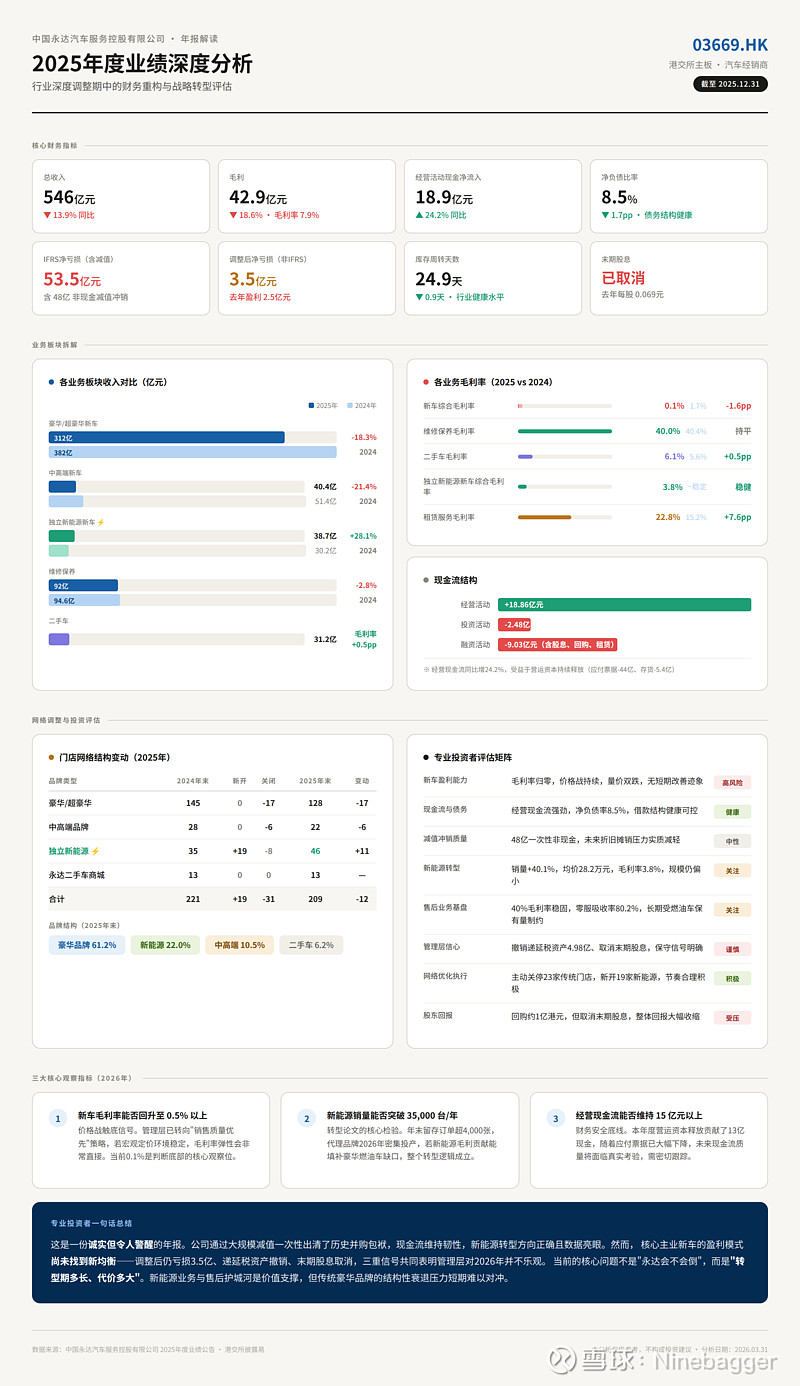Click the 关注 badge in 新能源转型 row
This screenshot has width=800, height=1386.
pos(732,870)
